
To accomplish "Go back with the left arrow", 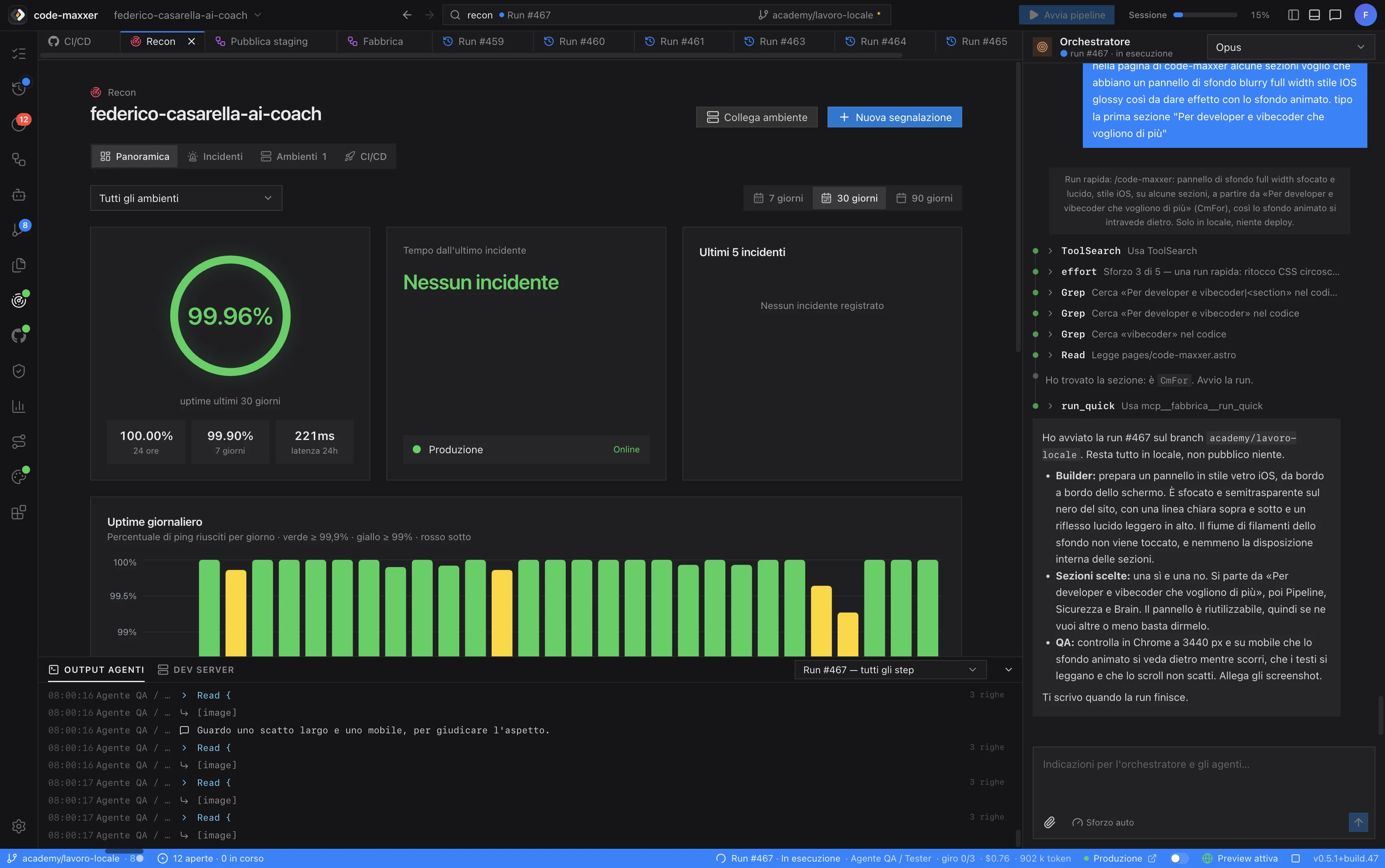I will click(x=407, y=15).
